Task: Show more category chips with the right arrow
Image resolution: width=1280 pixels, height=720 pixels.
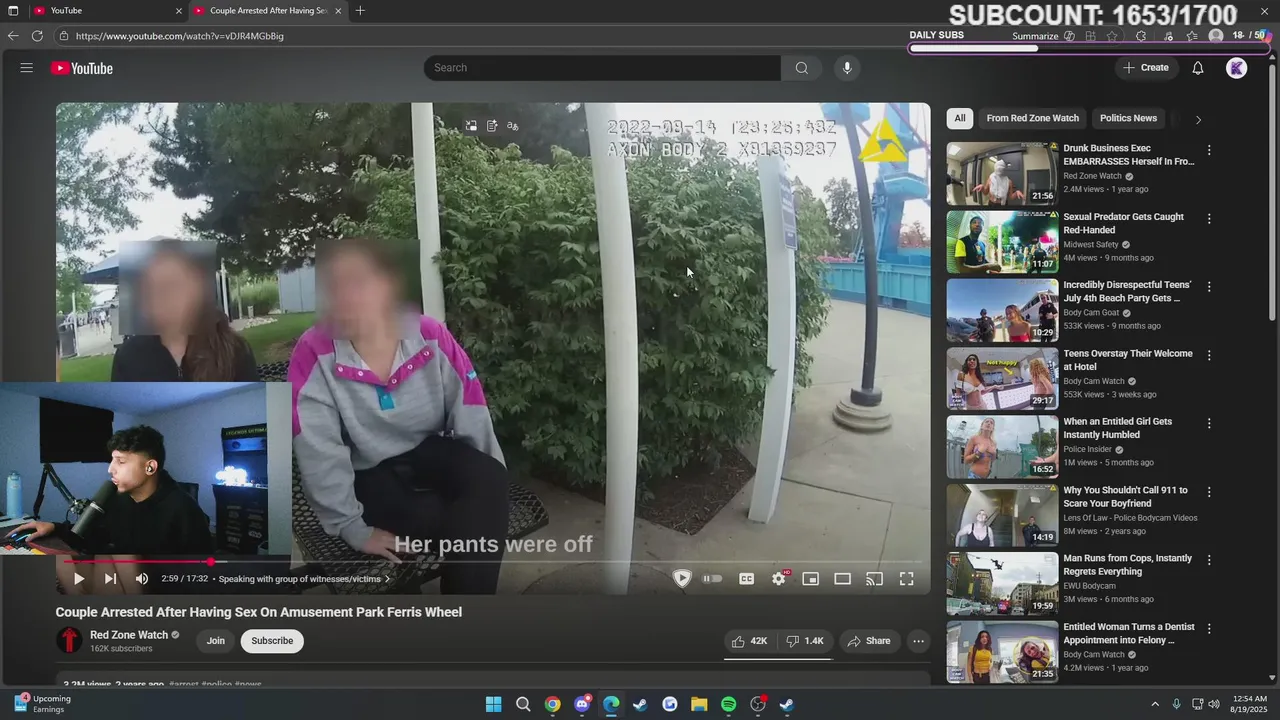Action: click(1198, 119)
